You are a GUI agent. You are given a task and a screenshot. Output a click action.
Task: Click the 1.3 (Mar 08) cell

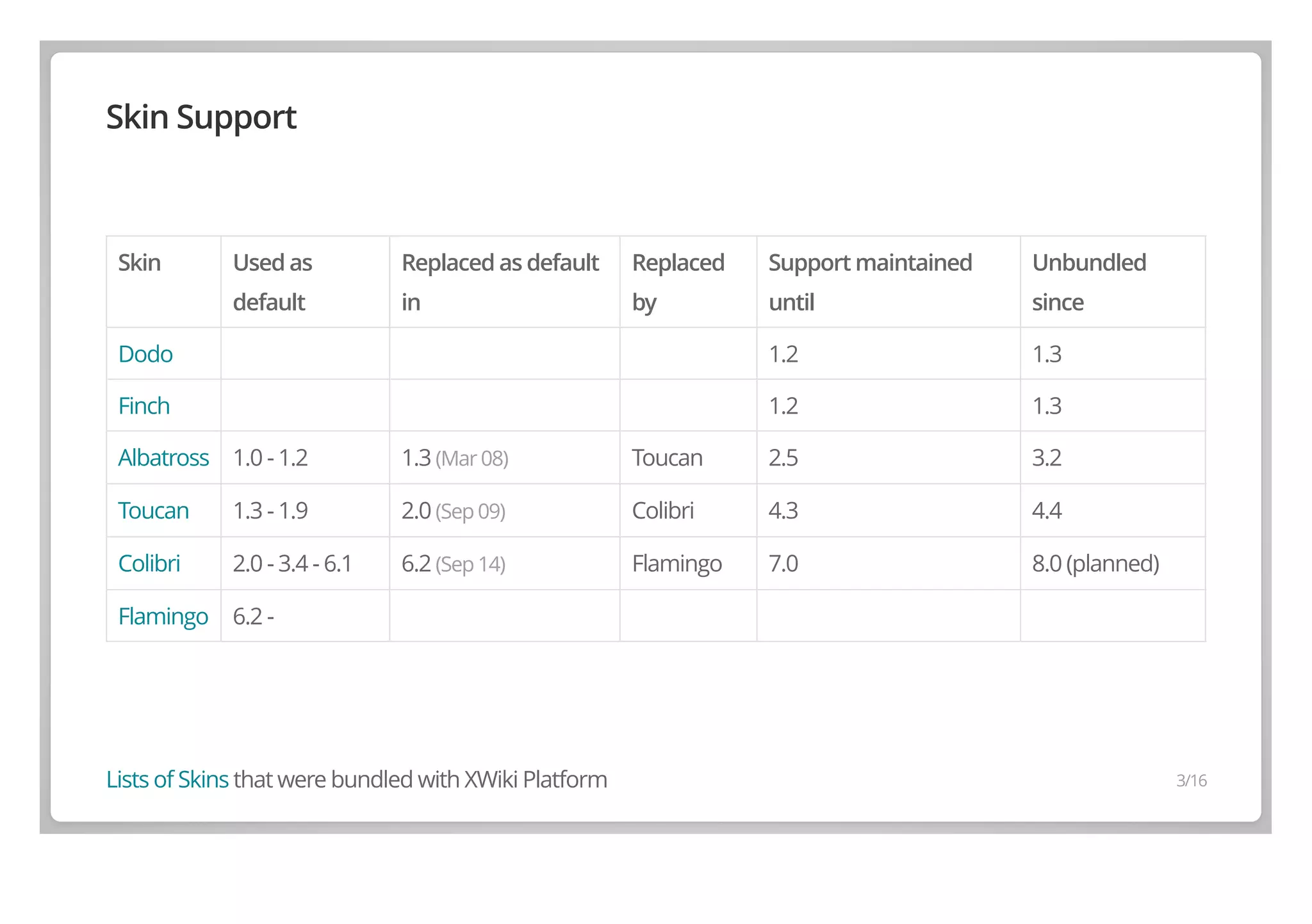click(x=455, y=458)
